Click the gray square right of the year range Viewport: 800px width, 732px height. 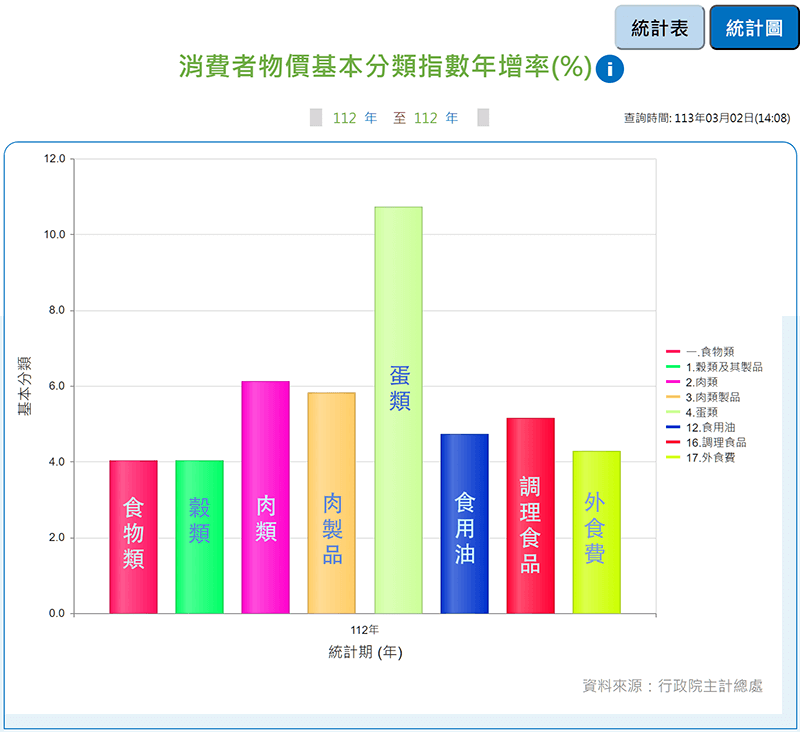pyautogui.click(x=483, y=118)
